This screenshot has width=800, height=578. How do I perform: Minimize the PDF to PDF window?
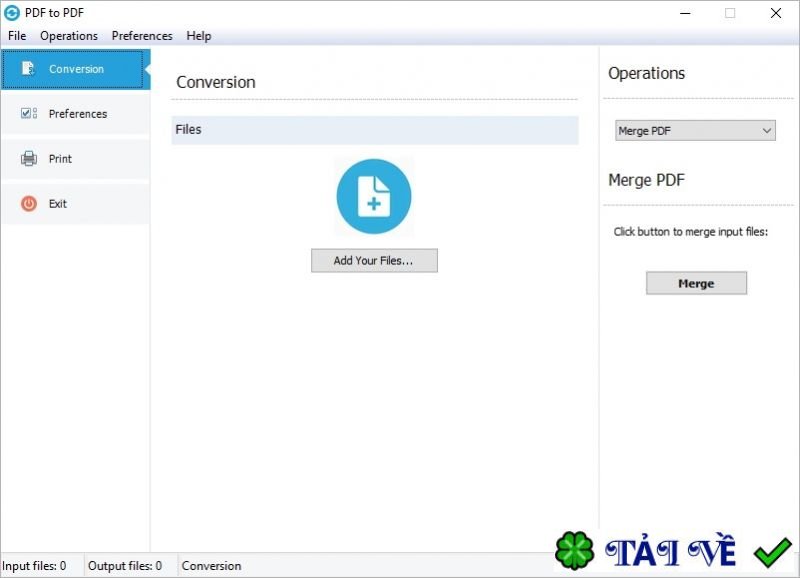click(x=685, y=13)
